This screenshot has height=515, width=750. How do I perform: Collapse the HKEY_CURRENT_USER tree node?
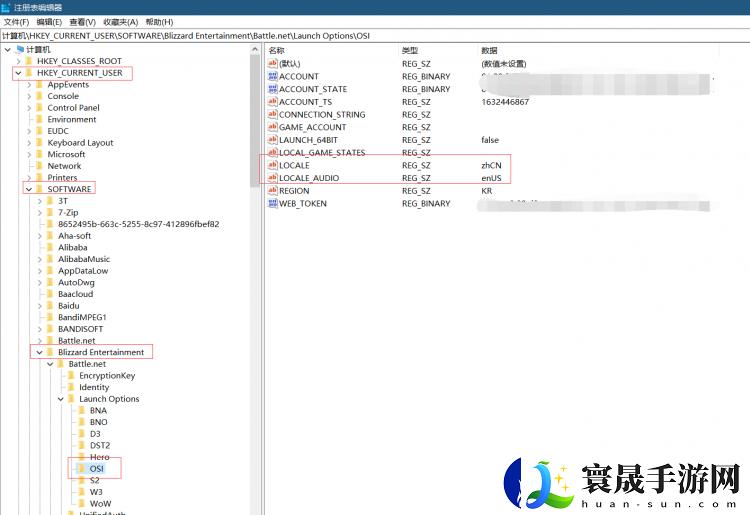pyautogui.click(x=18, y=73)
